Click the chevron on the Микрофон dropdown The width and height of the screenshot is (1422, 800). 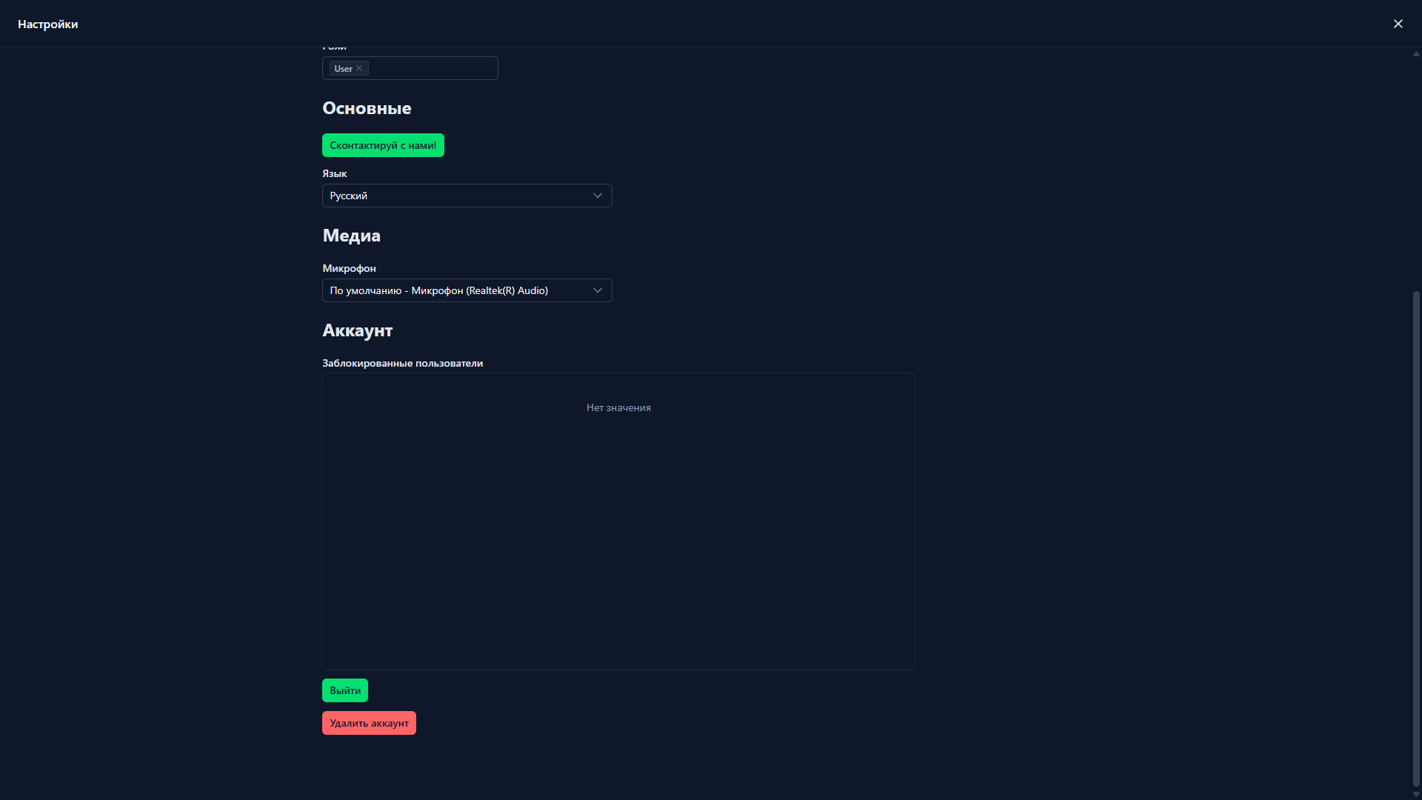[x=597, y=290]
